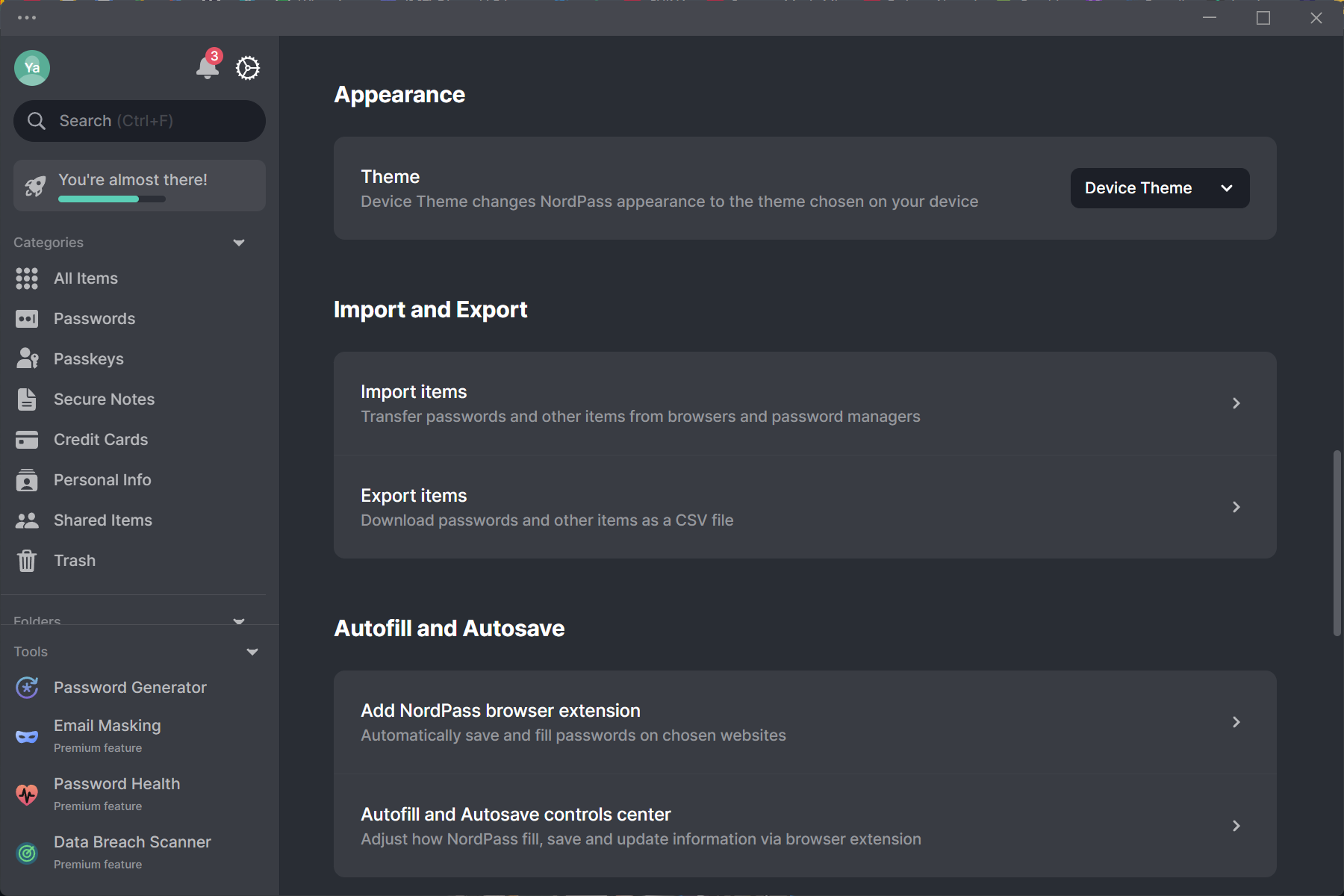Open Password Generator tool label
The image size is (1344, 896).
[130, 688]
